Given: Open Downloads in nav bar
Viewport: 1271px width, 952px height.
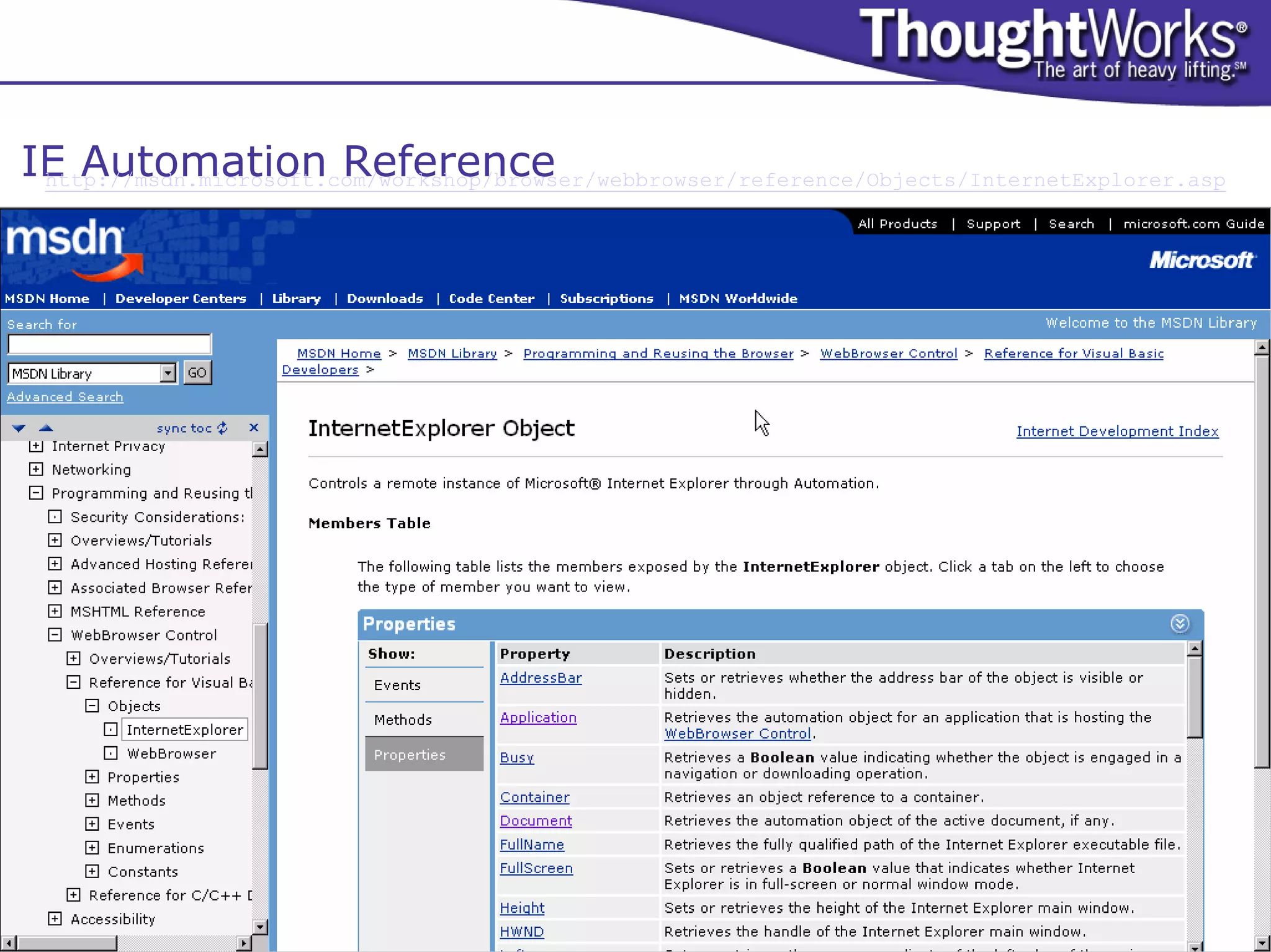Looking at the screenshot, I should pyautogui.click(x=385, y=299).
